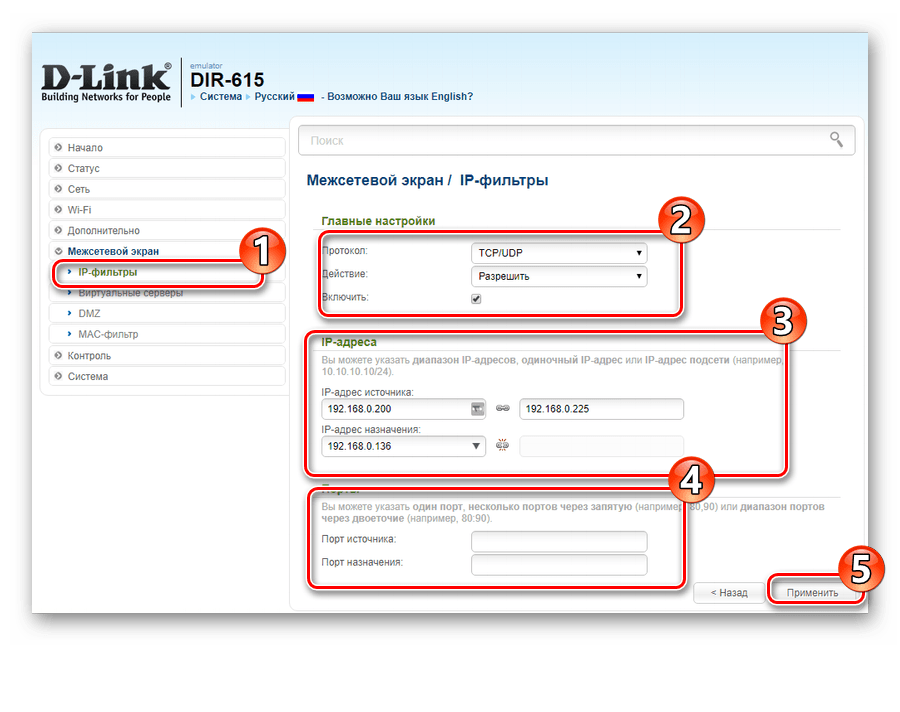Screen dimensions: 900x712
Task: Open the Протокол TCP/UDP dropdown
Action: click(559, 253)
